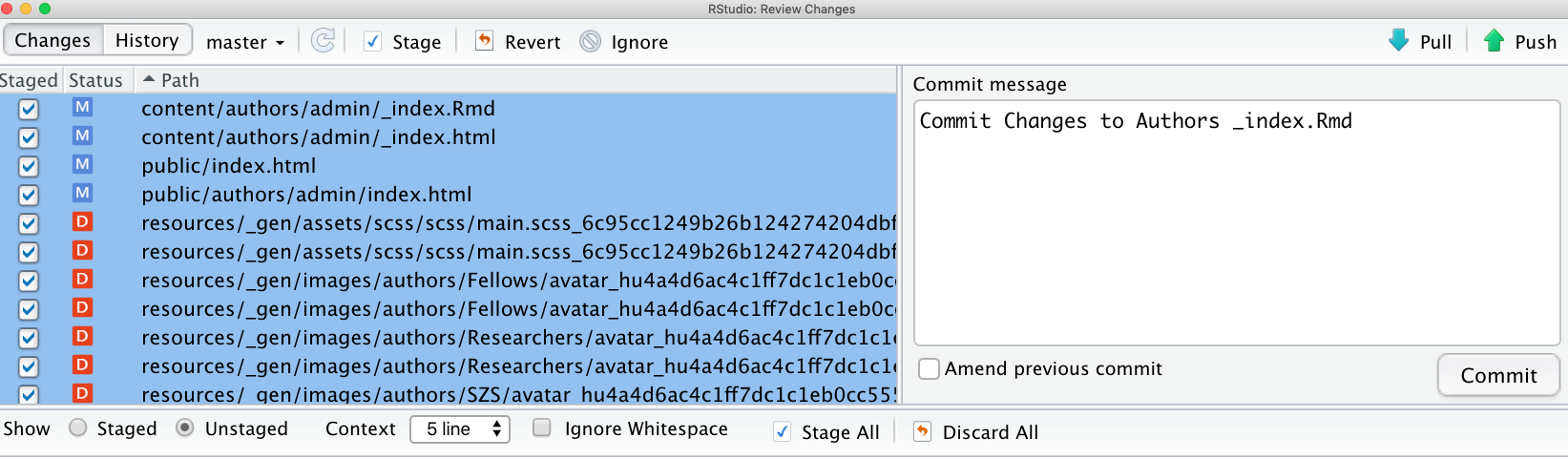Open the Context 5 line dropdown
Viewport: 1568px width, 459px height.
click(x=460, y=429)
